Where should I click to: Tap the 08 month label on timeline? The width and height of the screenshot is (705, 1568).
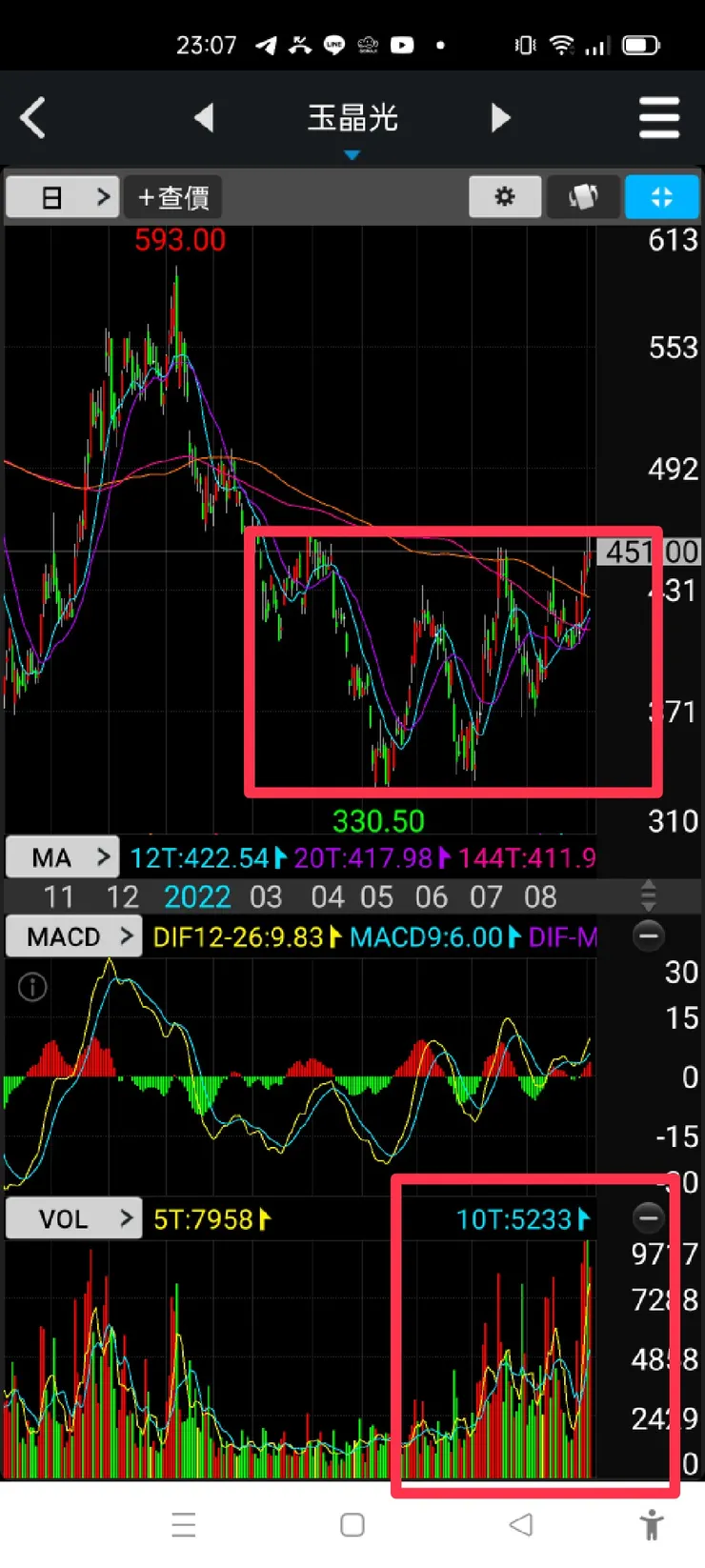[540, 897]
